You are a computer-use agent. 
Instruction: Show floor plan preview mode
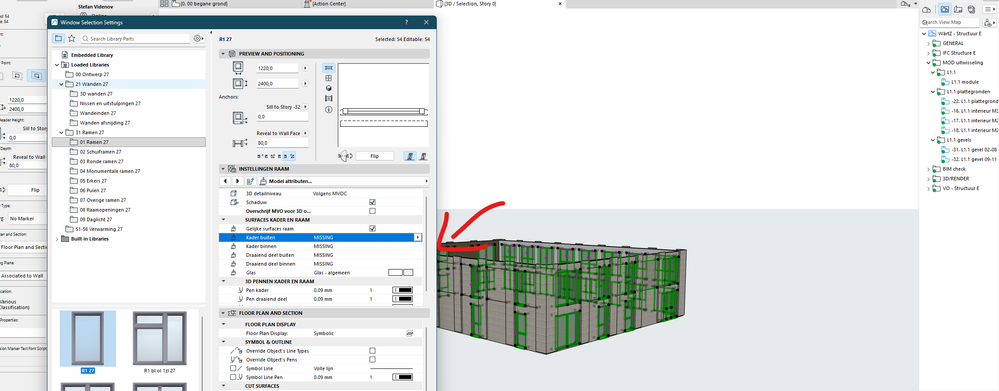click(x=329, y=68)
